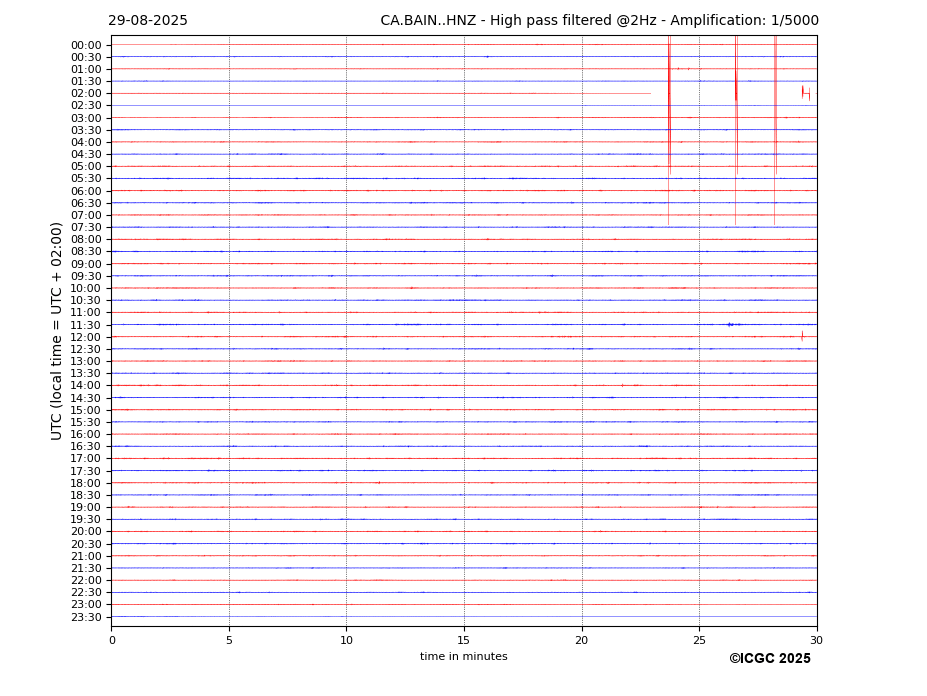This screenshot has height=696, width=927.
Task: Click the 18:00 time row label
Action: tap(86, 484)
